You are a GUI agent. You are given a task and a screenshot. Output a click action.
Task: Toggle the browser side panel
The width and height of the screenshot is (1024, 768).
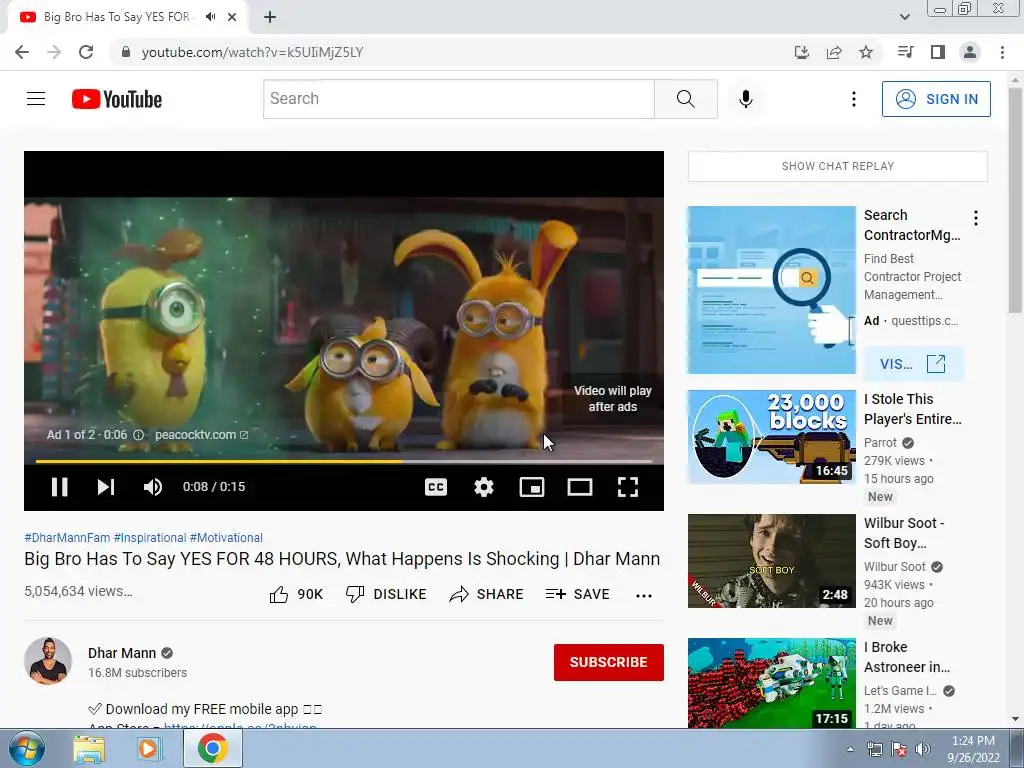[938, 52]
